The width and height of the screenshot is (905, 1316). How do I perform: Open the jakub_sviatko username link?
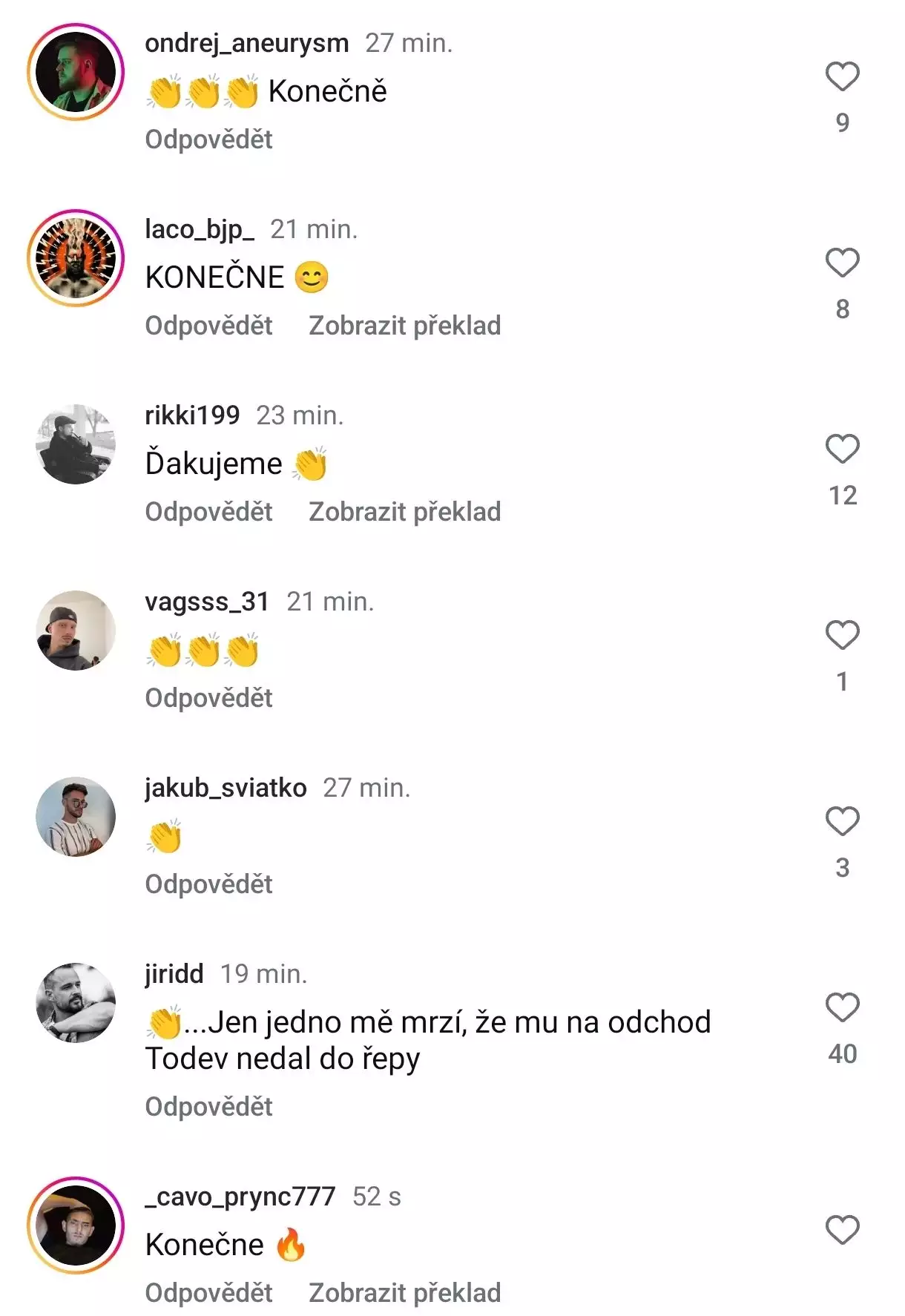(226, 788)
